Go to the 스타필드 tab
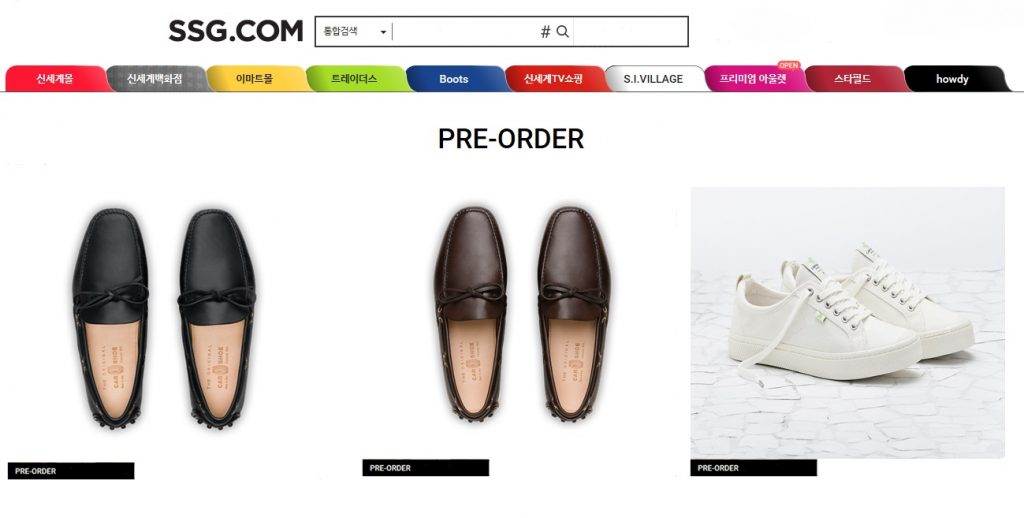Screen dimensions: 1024x518 click(853, 79)
